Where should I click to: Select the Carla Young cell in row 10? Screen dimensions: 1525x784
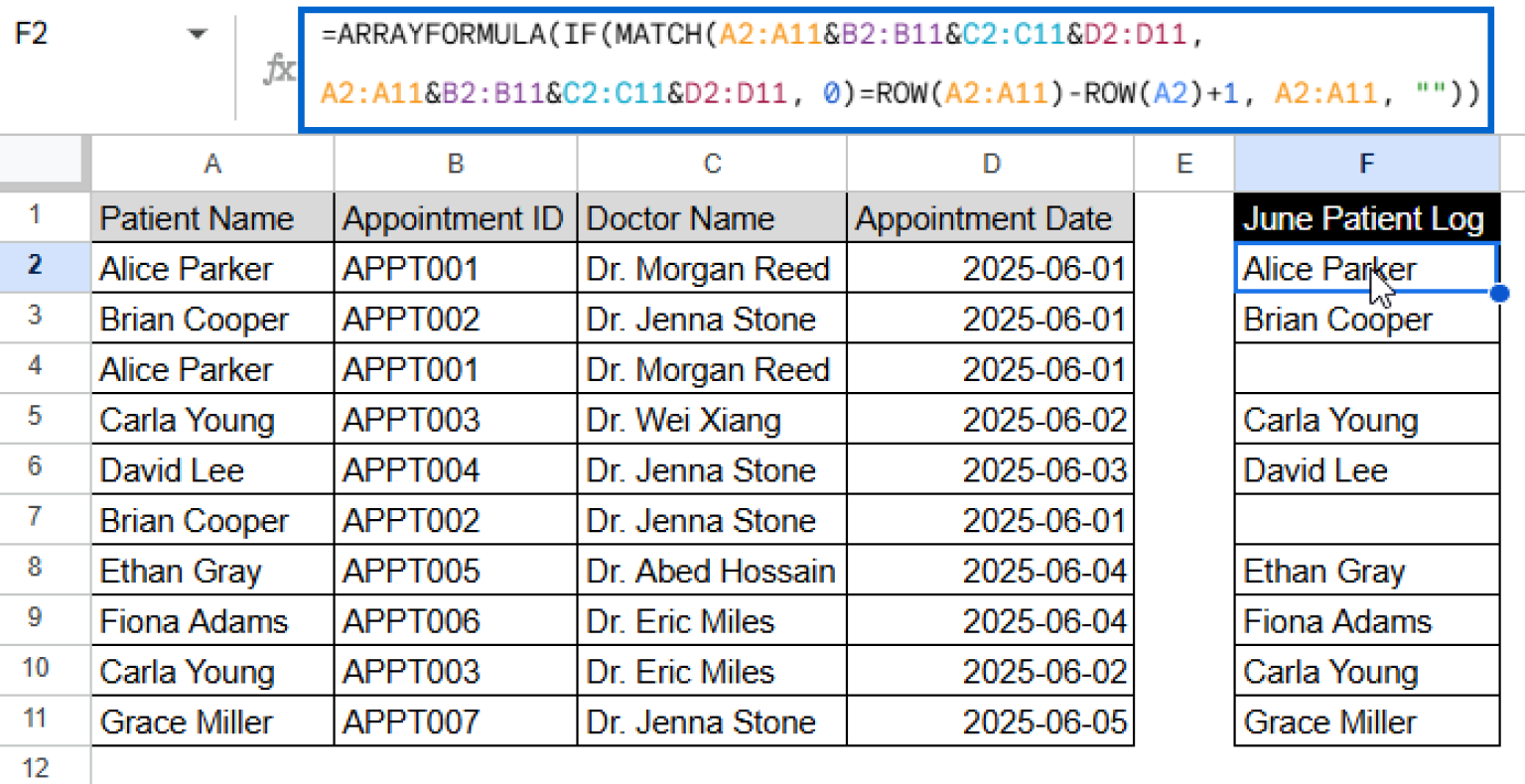tap(211, 671)
